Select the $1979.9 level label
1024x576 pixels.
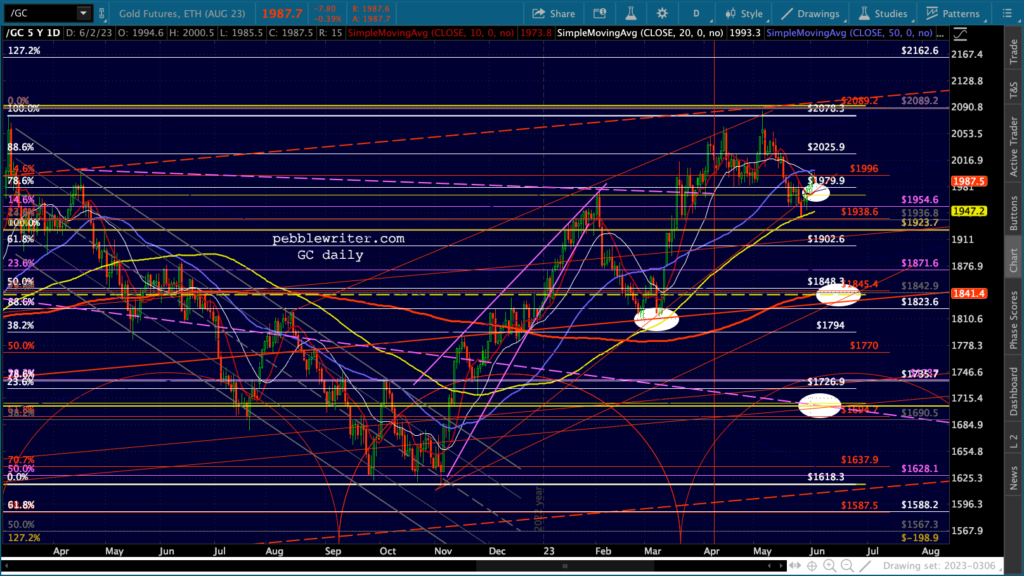(x=825, y=180)
